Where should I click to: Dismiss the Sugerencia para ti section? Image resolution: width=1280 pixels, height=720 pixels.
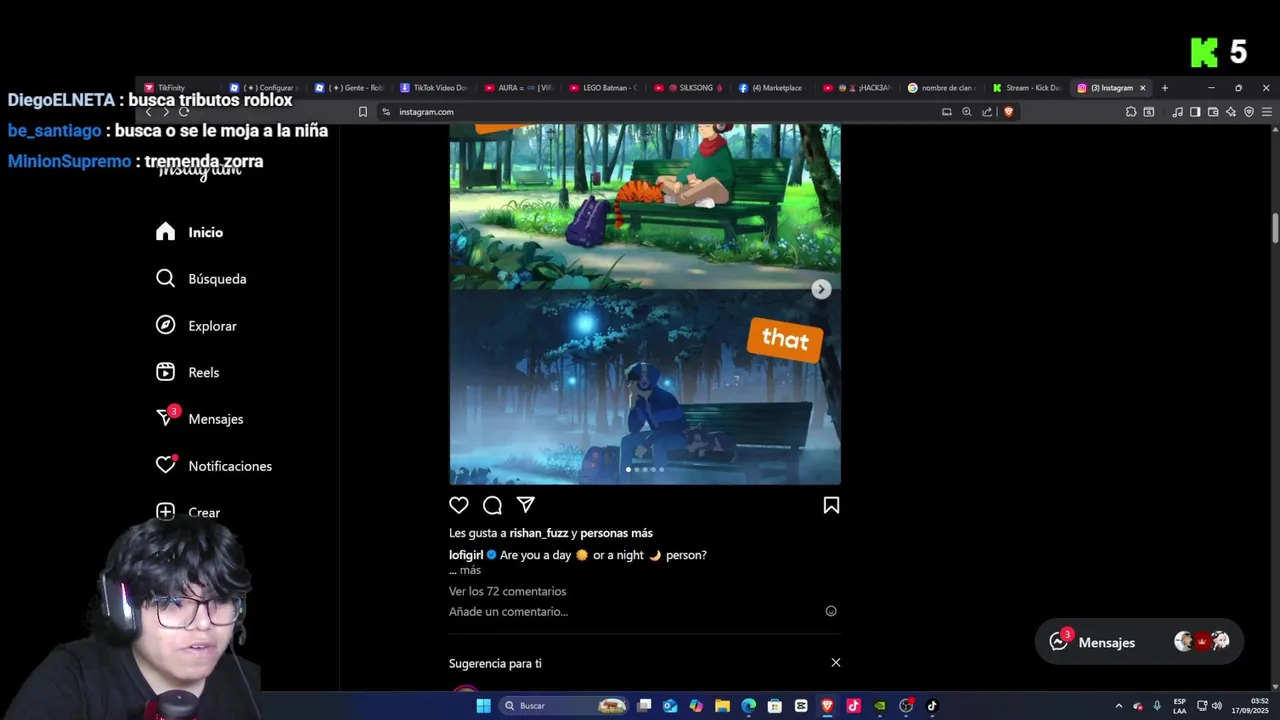(x=836, y=662)
